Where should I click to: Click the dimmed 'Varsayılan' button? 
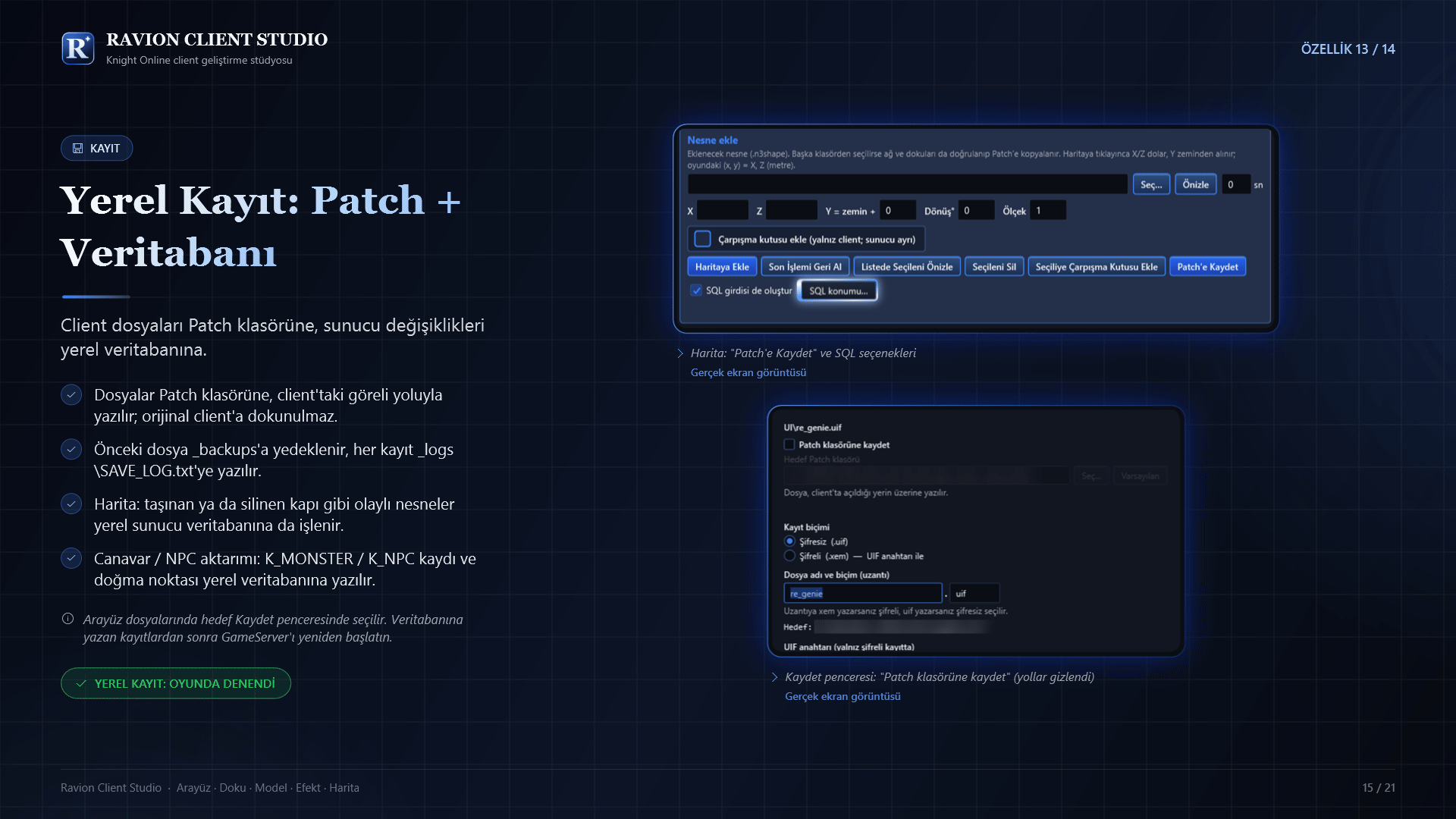[1140, 475]
